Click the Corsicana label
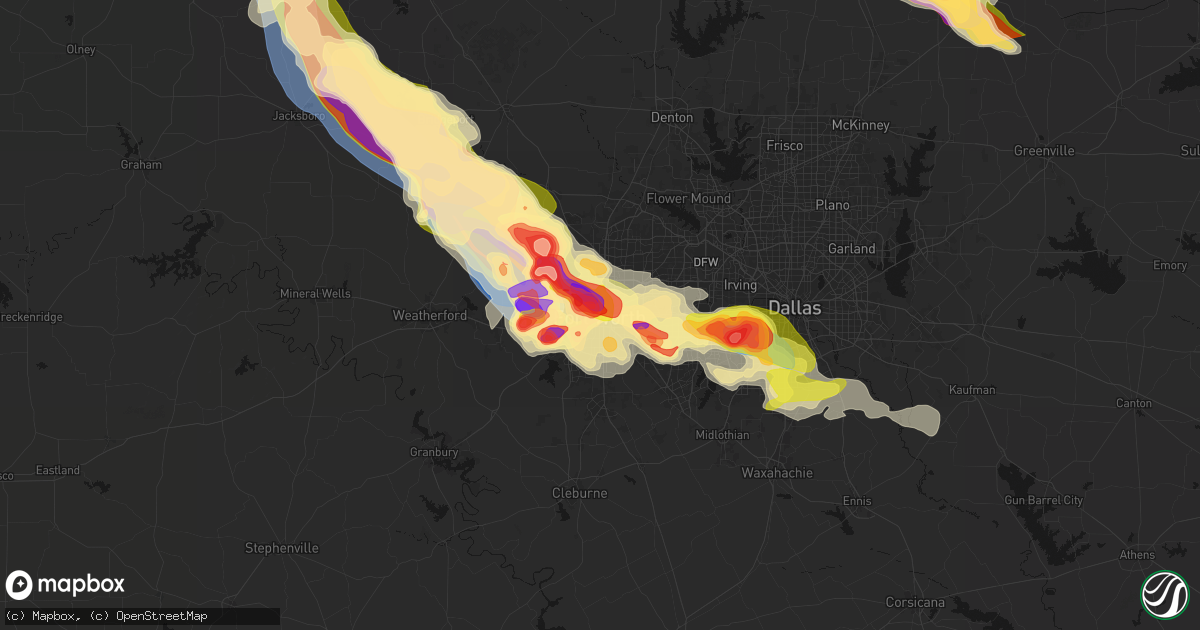The height and width of the screenshot is (630, 1200). [916, 602]
